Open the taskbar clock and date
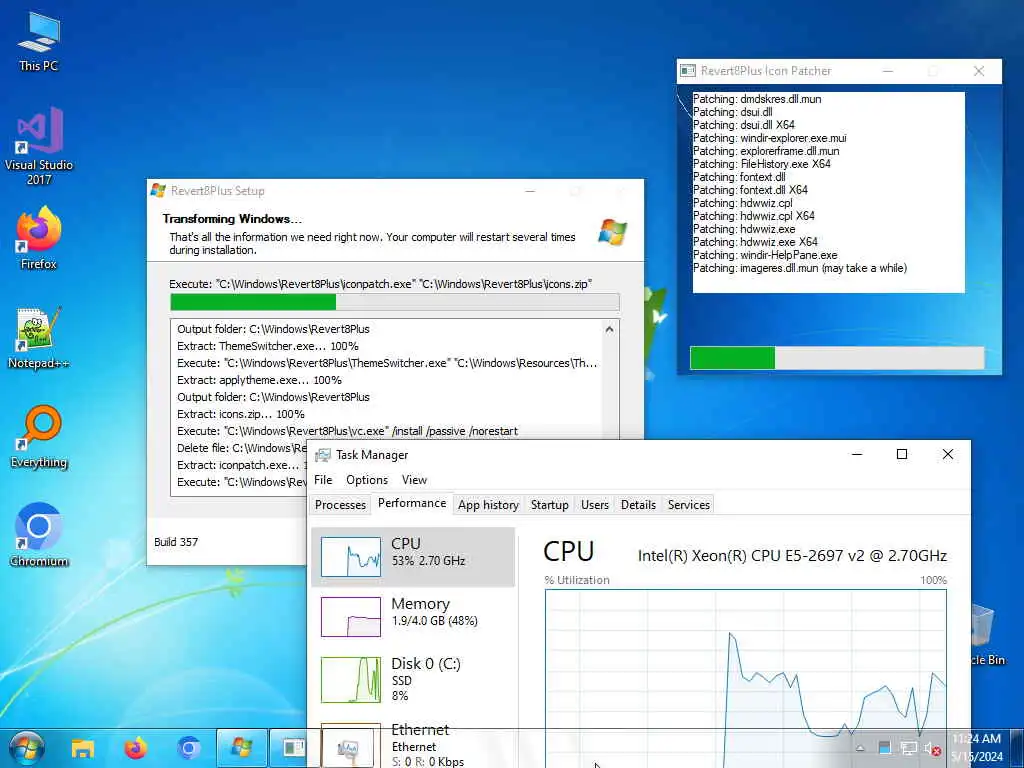Screen dimensions: 1024x768 point(976,748)
